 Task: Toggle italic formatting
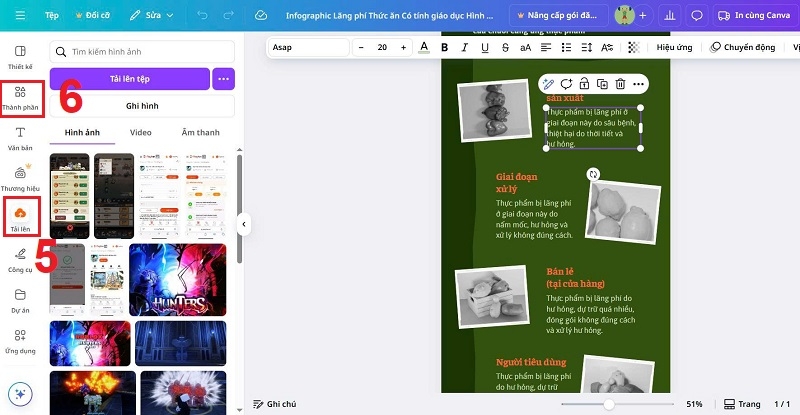pos(464,47)
